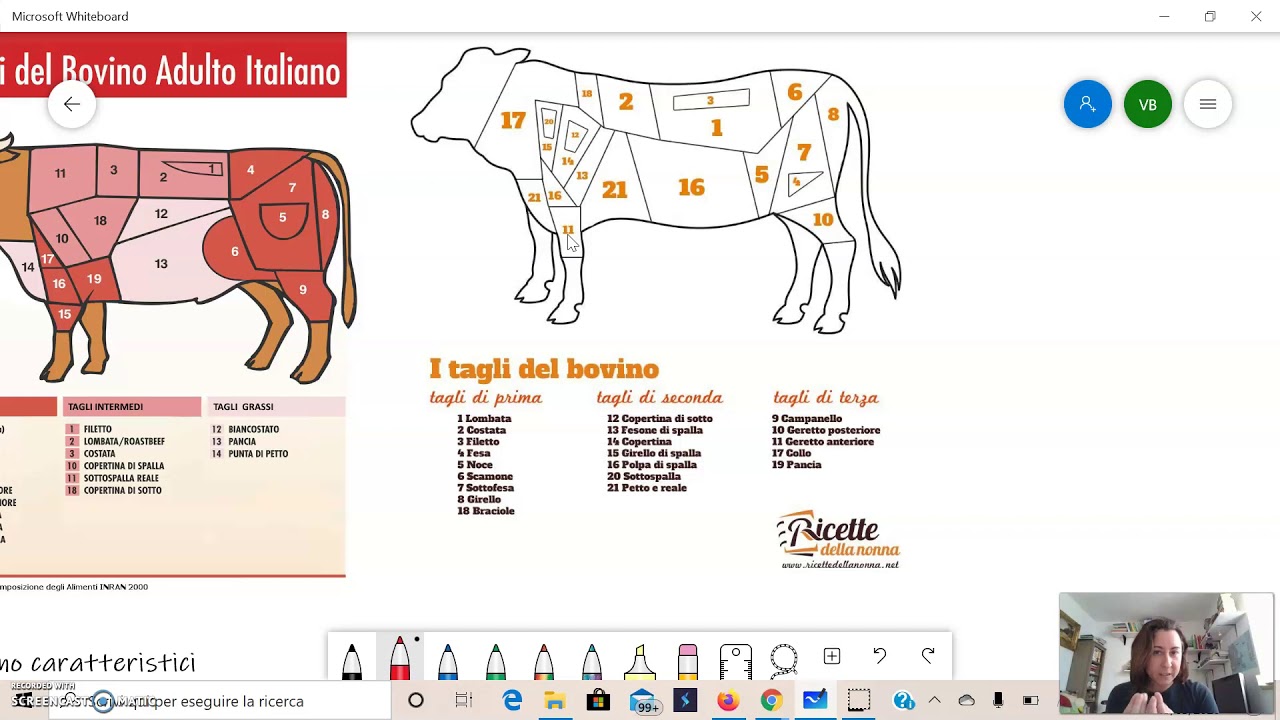Image resolution: width=1280 pixels, height=720 pixels.
Task: Open the add content plus menu
Action: (832, 656)
